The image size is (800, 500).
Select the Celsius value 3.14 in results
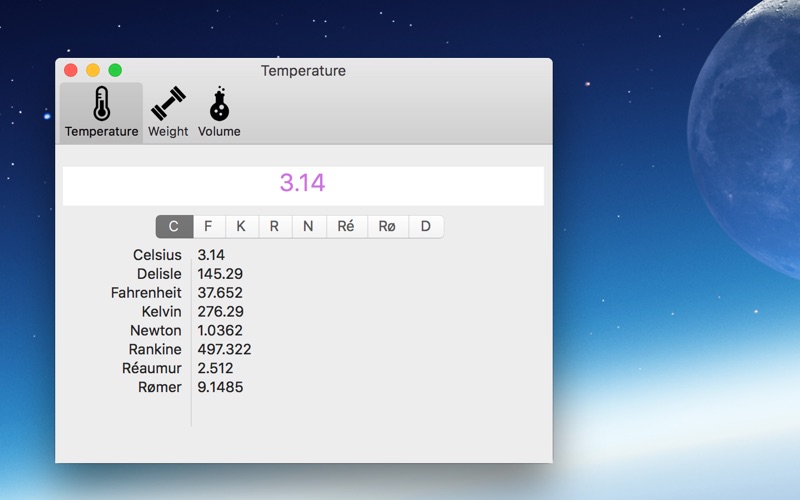pyautogui.click(x=211, y=255)
